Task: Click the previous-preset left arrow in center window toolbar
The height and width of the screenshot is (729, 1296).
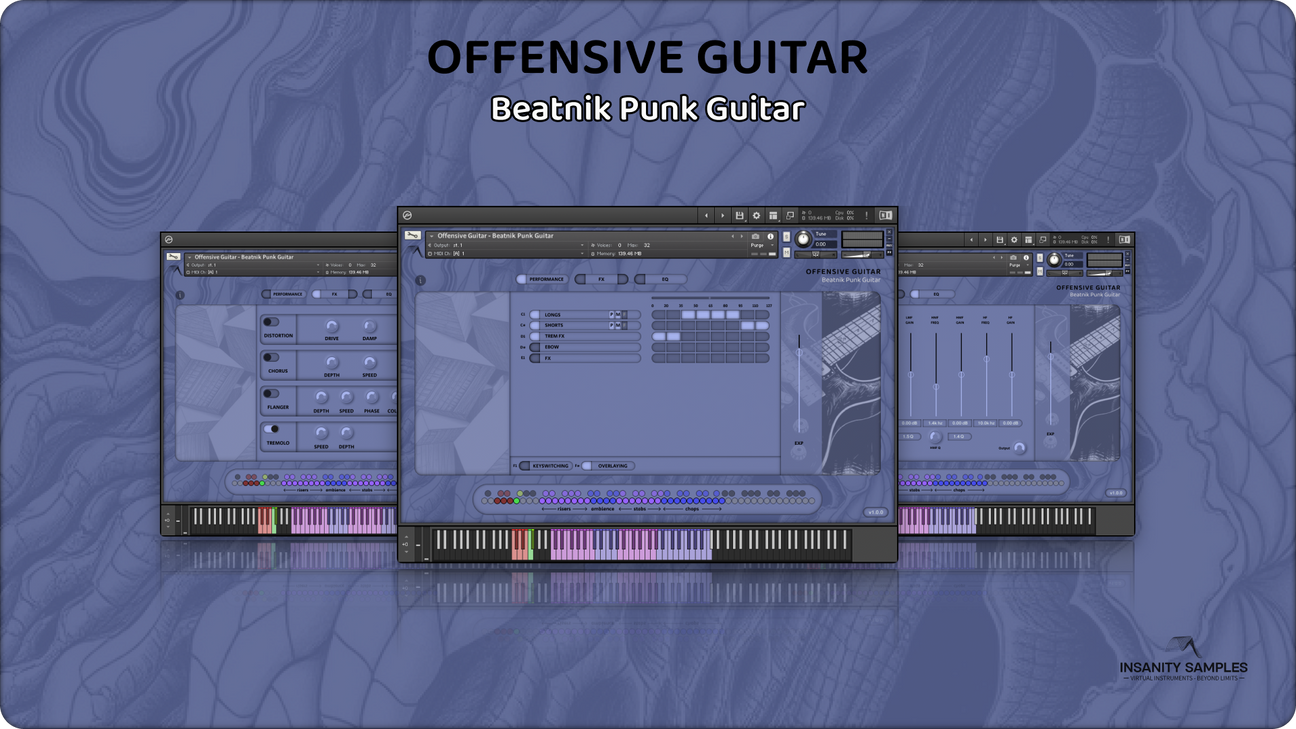Action: pos(706,215)
